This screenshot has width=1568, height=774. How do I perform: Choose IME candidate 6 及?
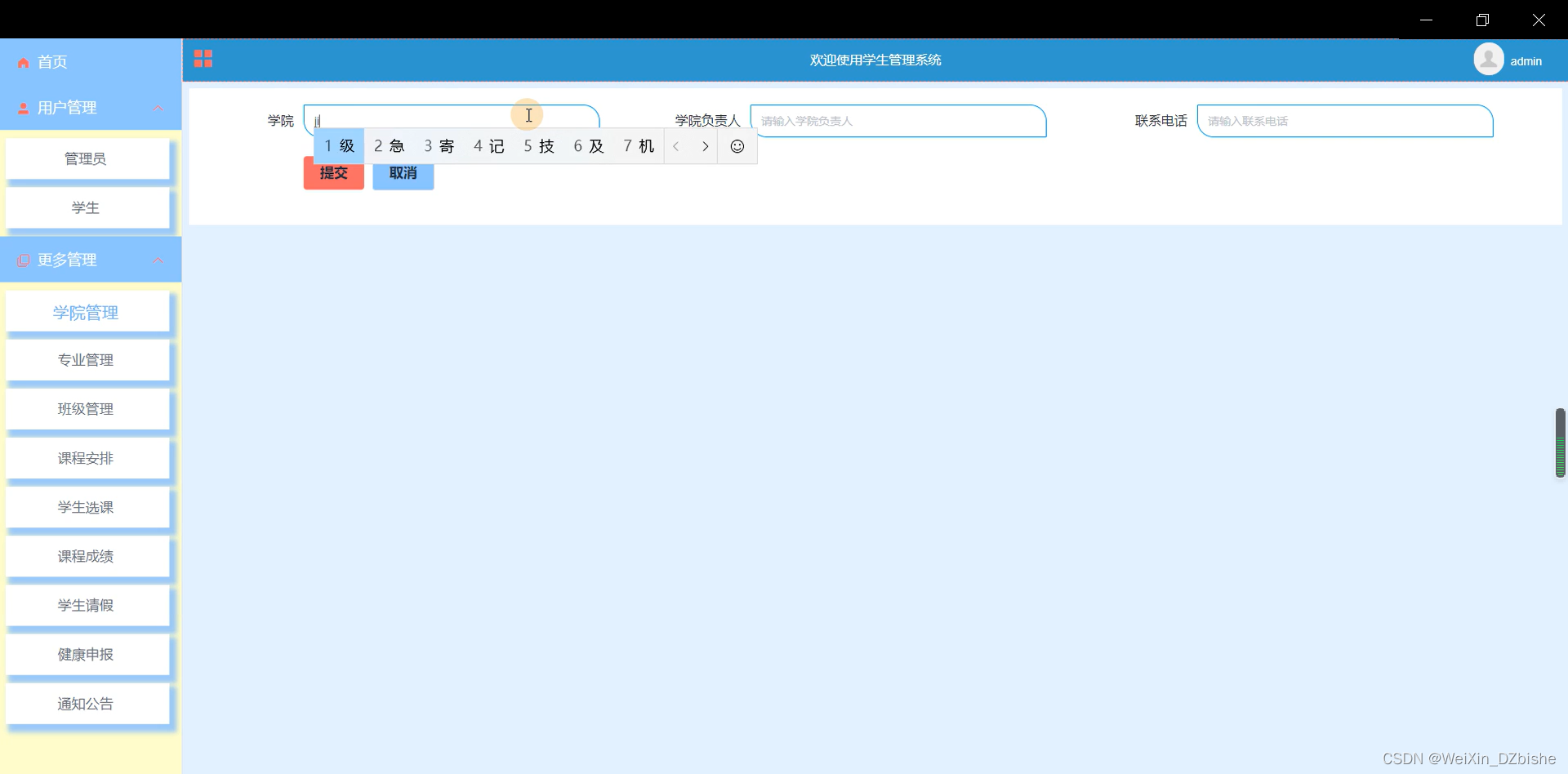[589, 146]
